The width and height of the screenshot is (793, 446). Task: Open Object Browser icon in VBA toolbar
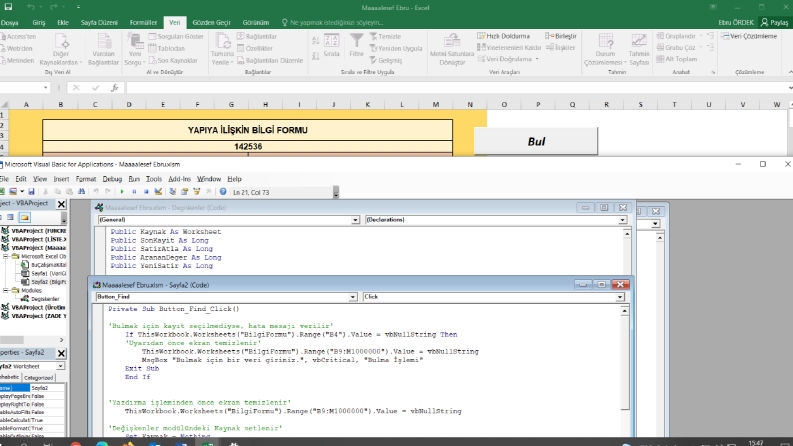pos(197,192)
